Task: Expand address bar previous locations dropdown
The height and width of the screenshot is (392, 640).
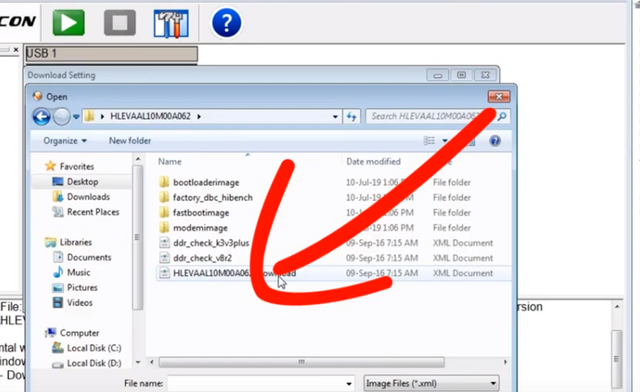Action: [x=335, y=117]
